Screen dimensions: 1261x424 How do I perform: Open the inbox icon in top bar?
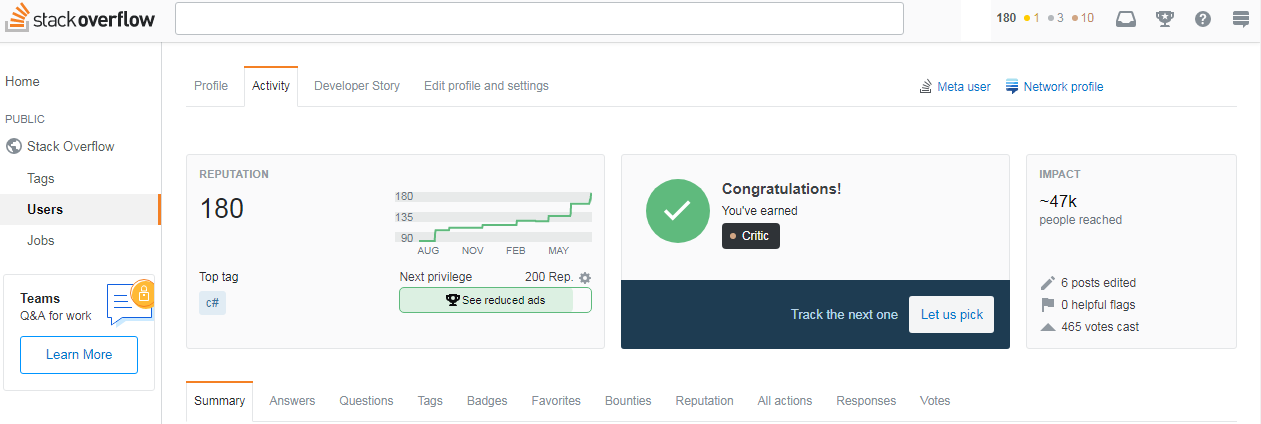click(x=1126, y=18)
